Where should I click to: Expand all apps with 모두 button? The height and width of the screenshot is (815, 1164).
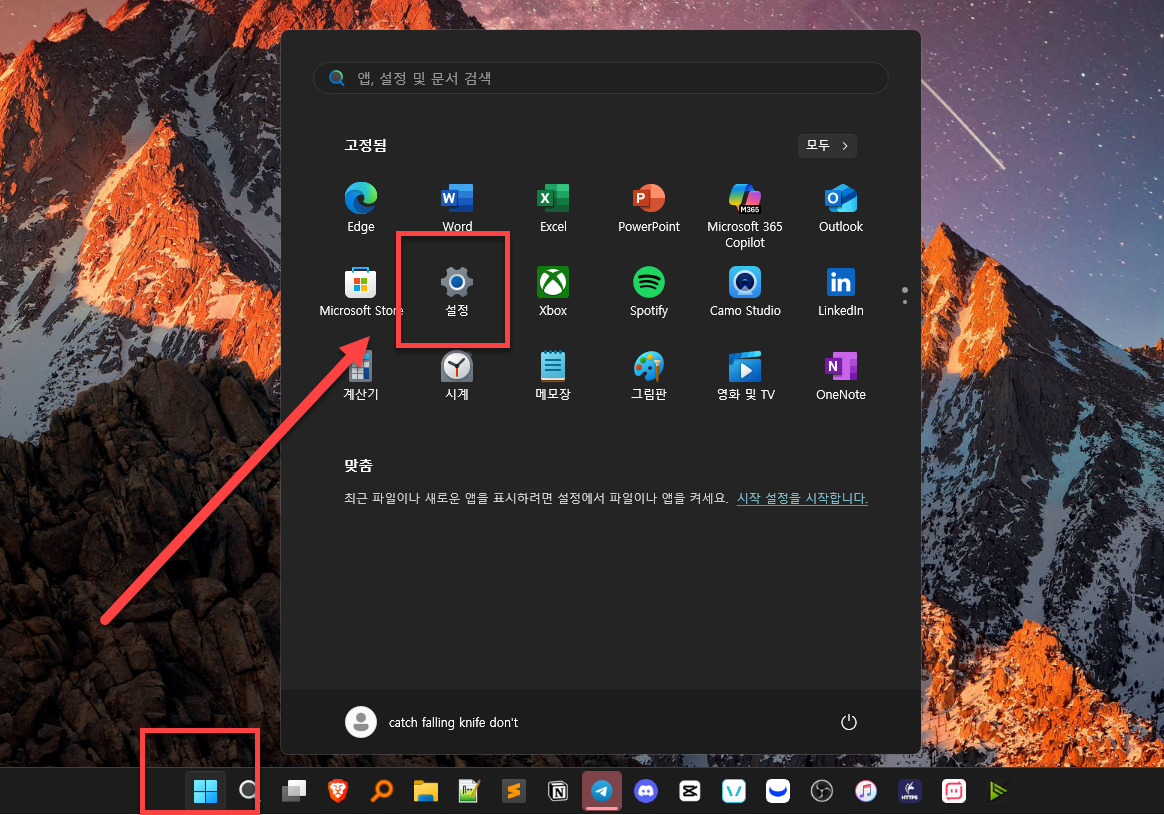pyautogui.click(x=827, y=145)
